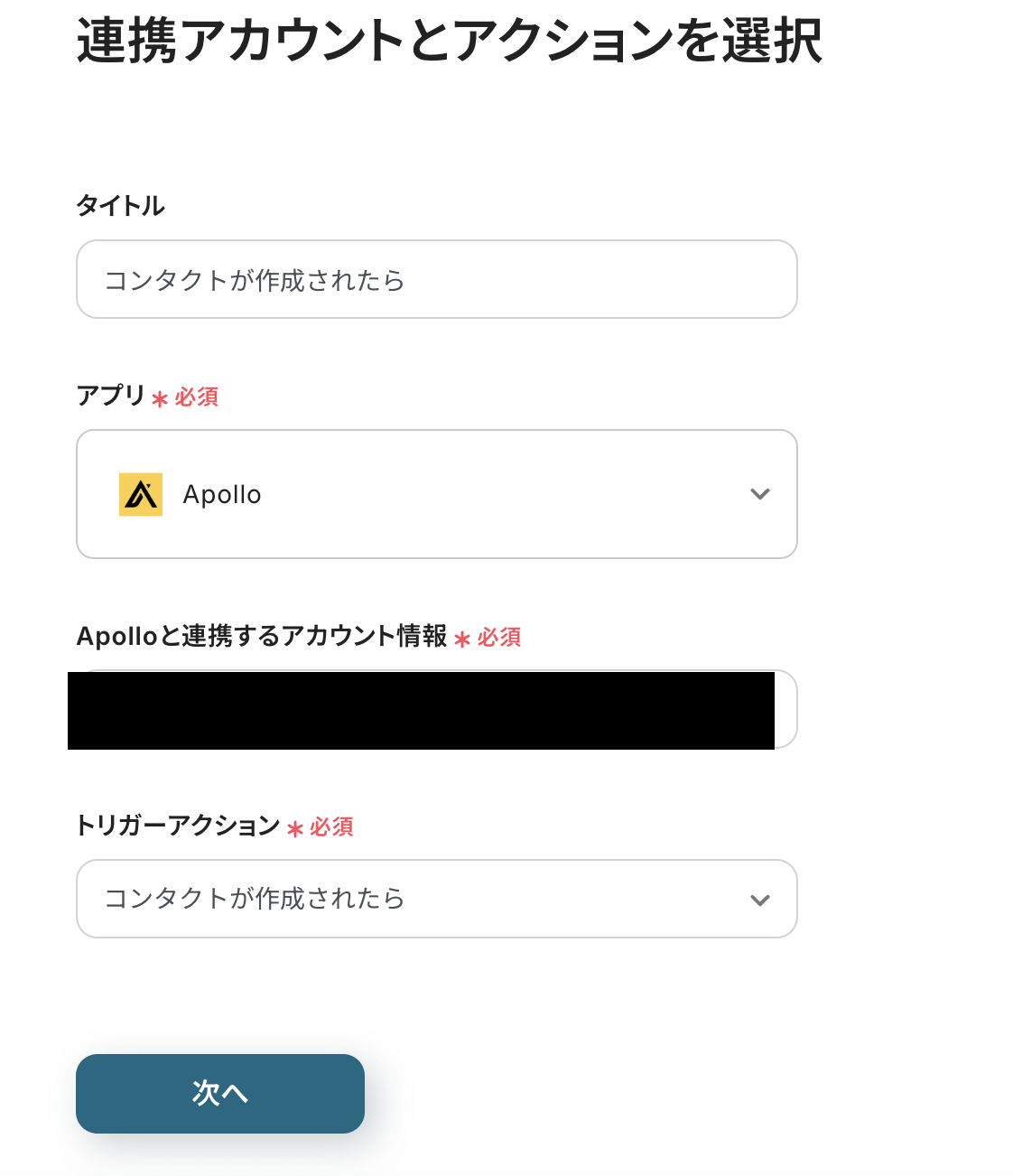Click the 必須 marker beside アカウント情報
Image resolution: width=1013 pixels, height=1176 pixels.
point(499,638)
